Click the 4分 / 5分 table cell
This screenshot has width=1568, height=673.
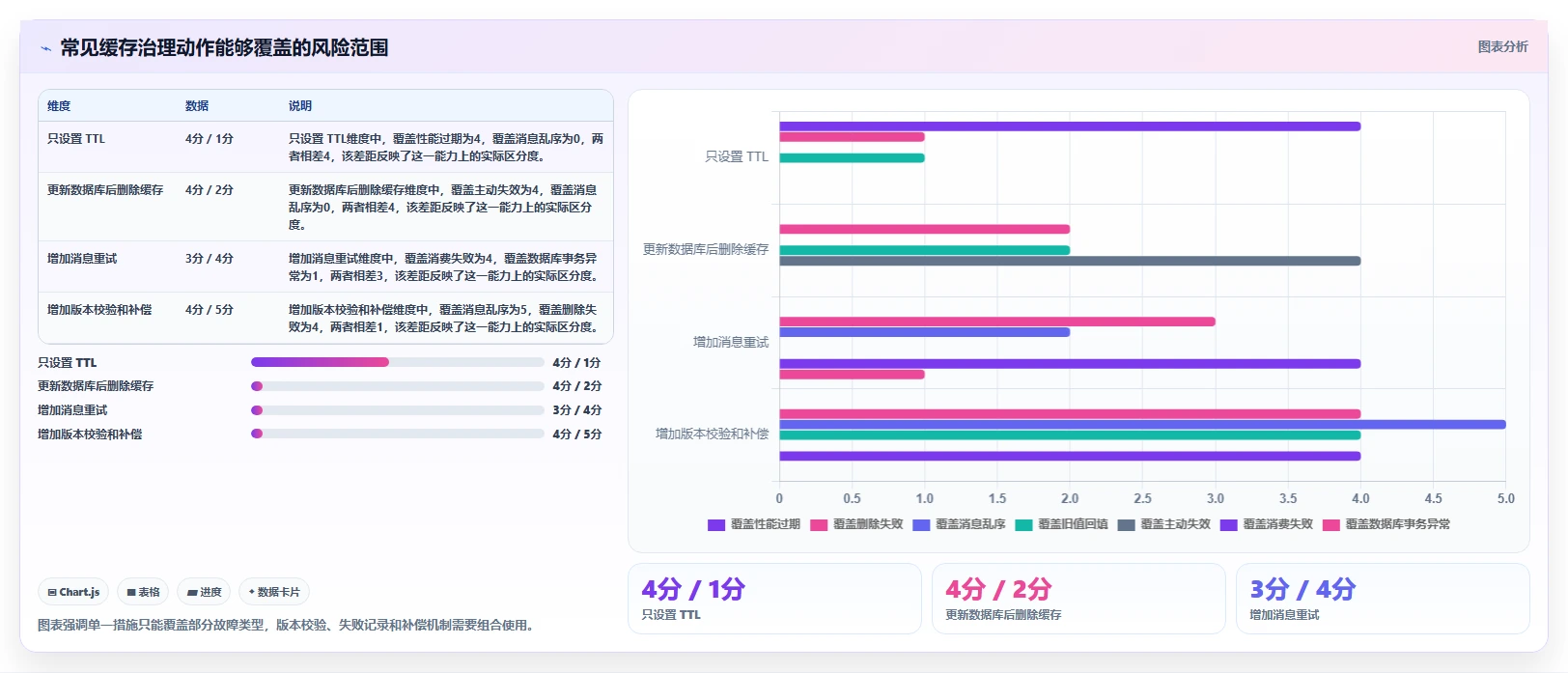tap(210, 310)
